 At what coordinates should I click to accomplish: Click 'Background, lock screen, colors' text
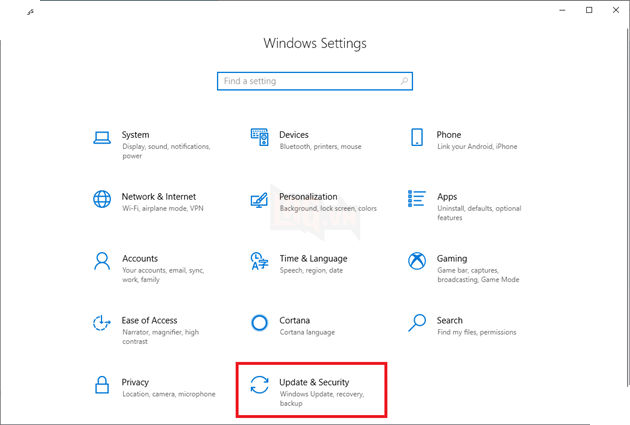point(328,208)
